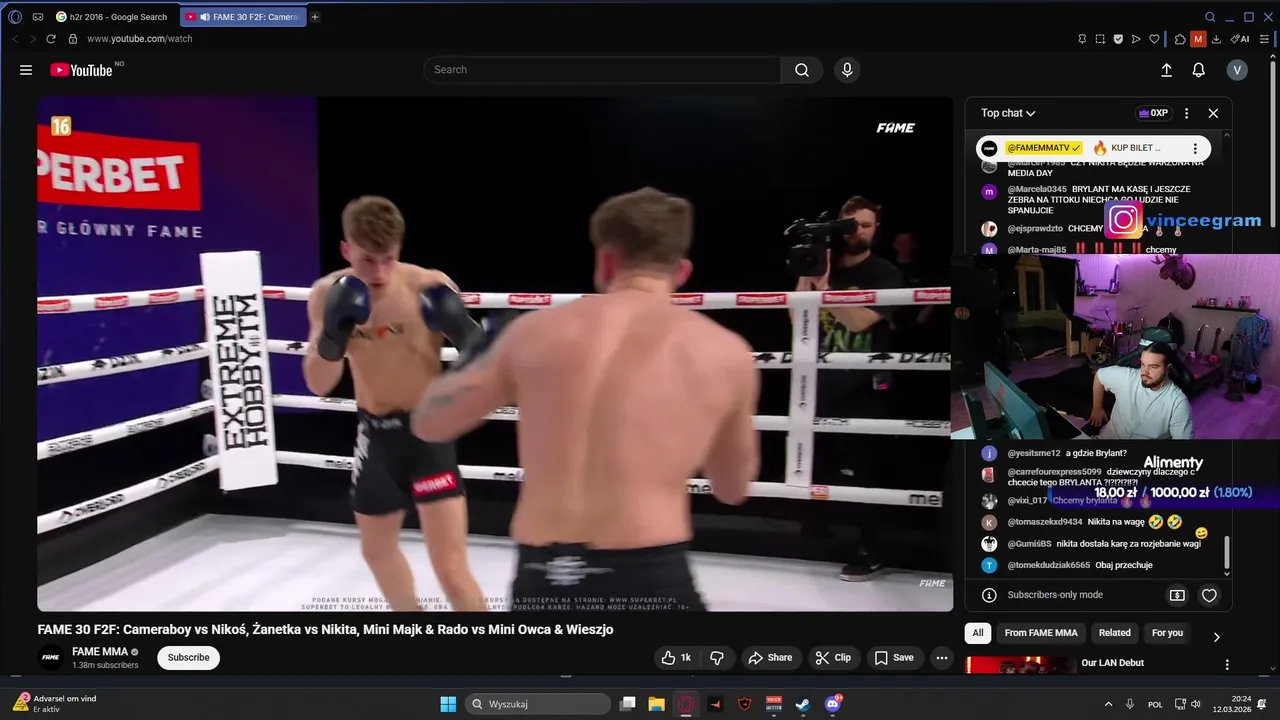This screenshot has height=720, width=1280.
Task: Open the FAME MMA channel avatar
Action: coord(50,657)
